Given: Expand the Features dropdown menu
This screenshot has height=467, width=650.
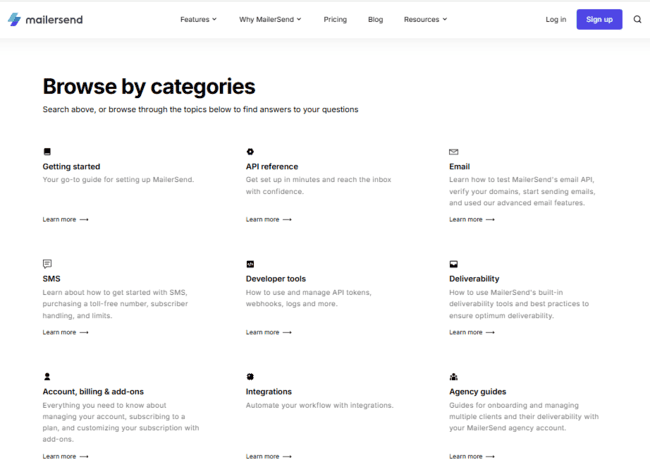Looking at the screenshot, I should [x=198, y=19].
